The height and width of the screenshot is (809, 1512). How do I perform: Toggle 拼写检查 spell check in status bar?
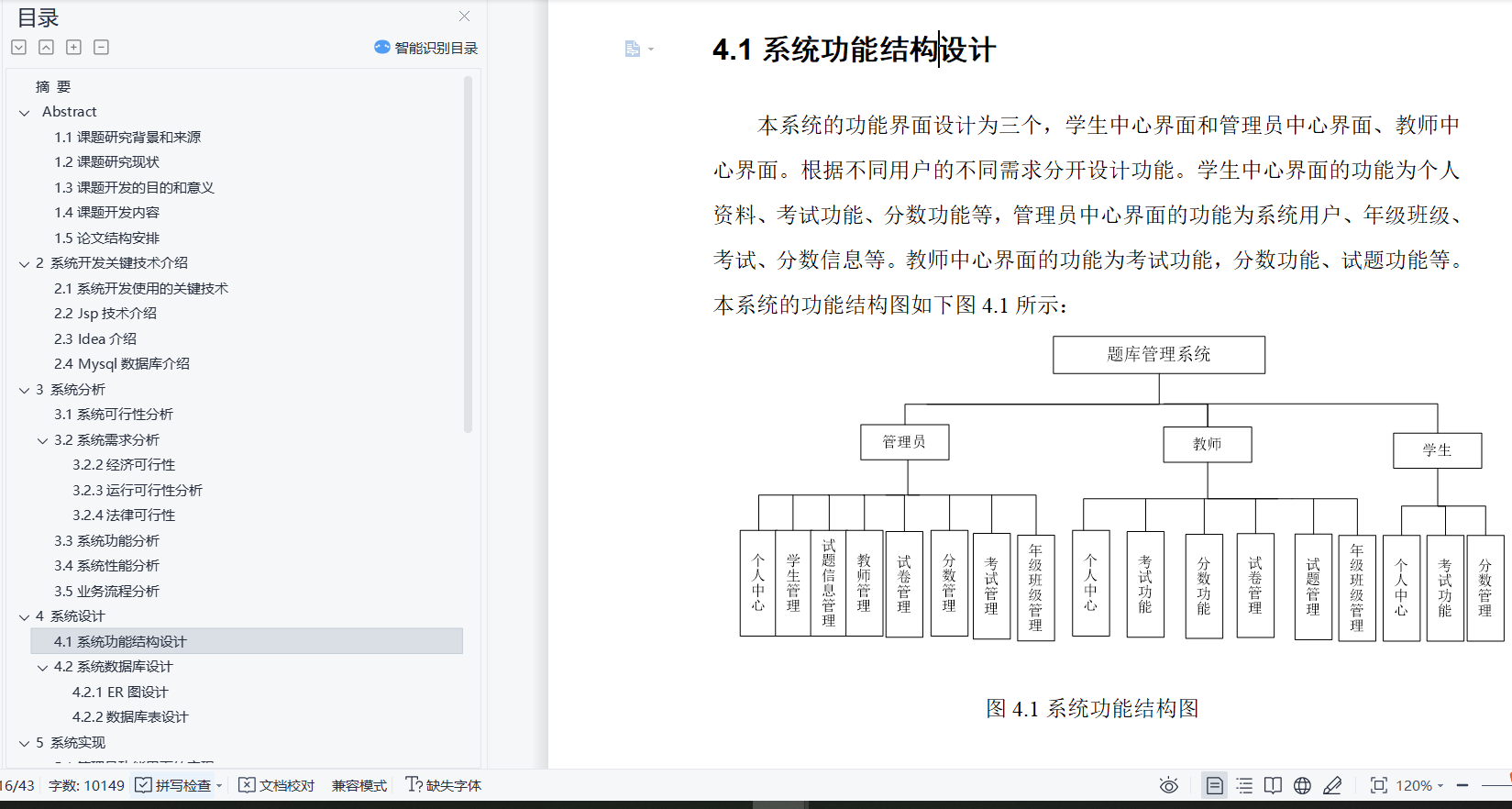pos(173,785)
